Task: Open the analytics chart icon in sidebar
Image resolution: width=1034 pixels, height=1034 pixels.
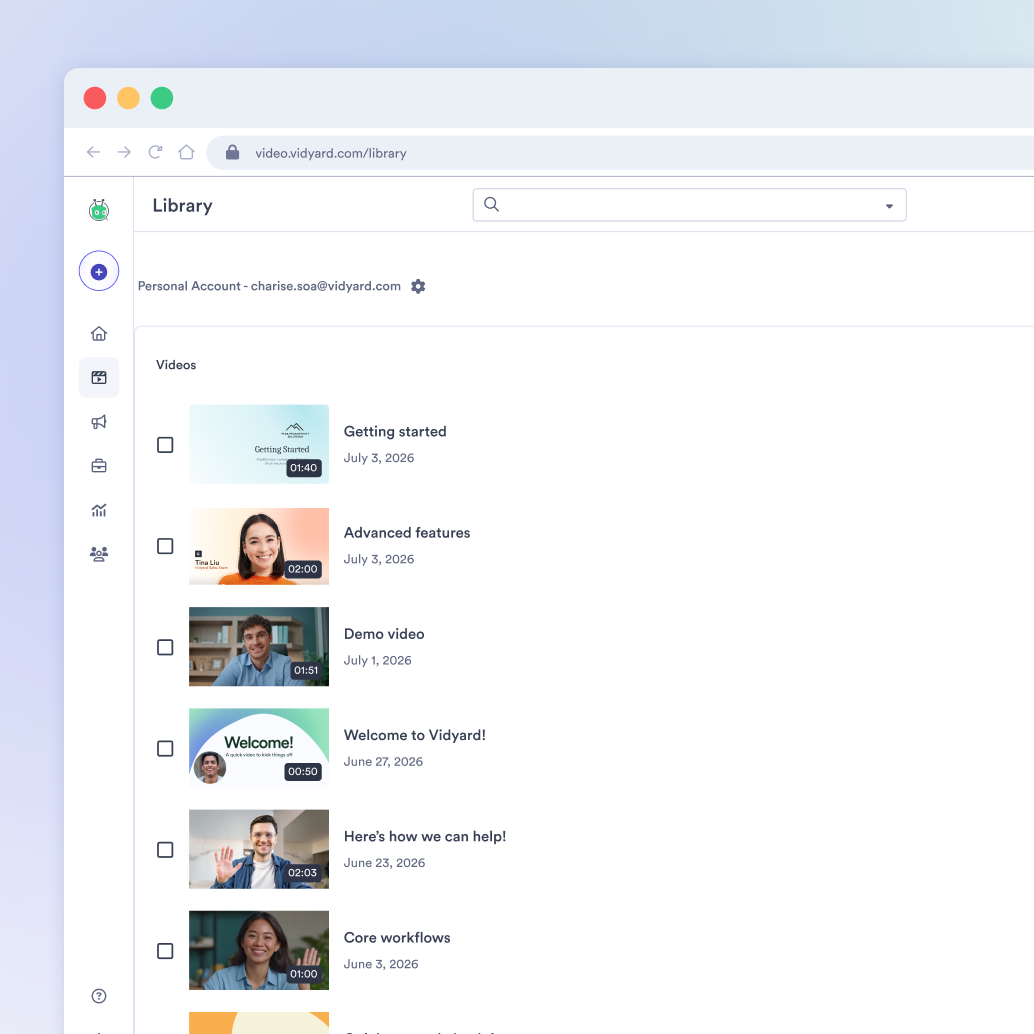Action: point(99,510)
